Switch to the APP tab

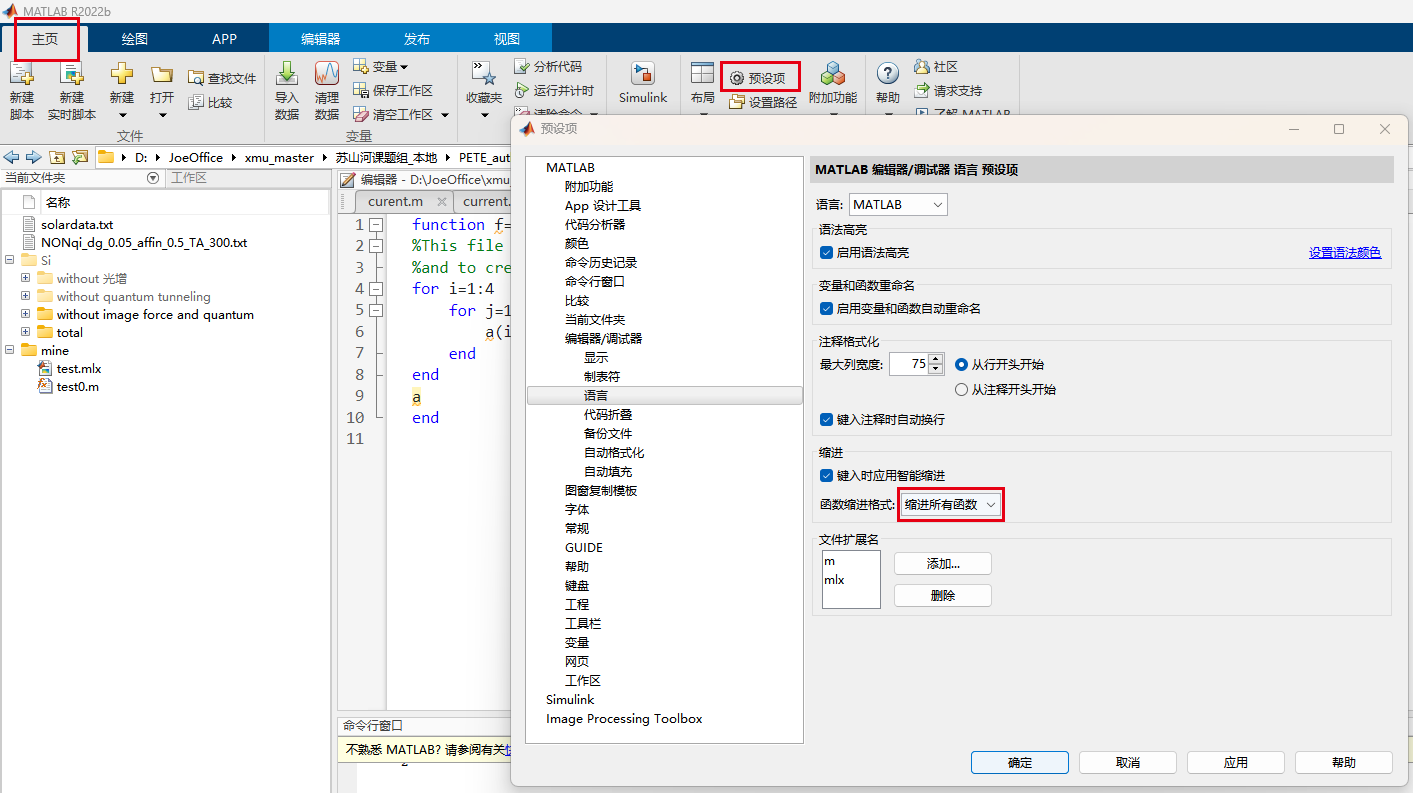coord(225,39)
